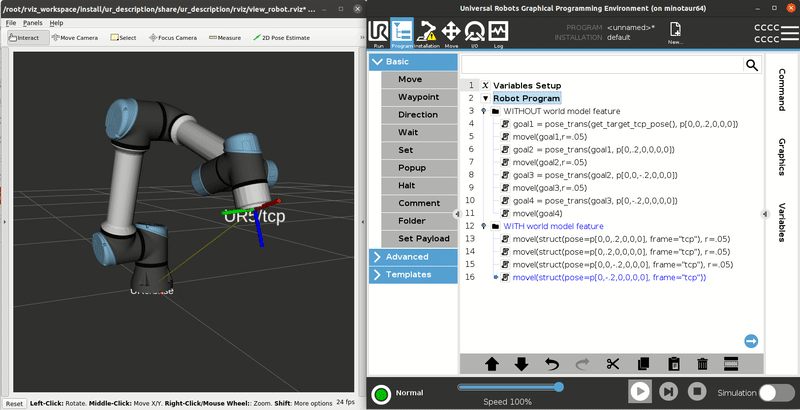The image size is (800, 410).
Task: Move program node up with arrow
Action: point(491,364)
